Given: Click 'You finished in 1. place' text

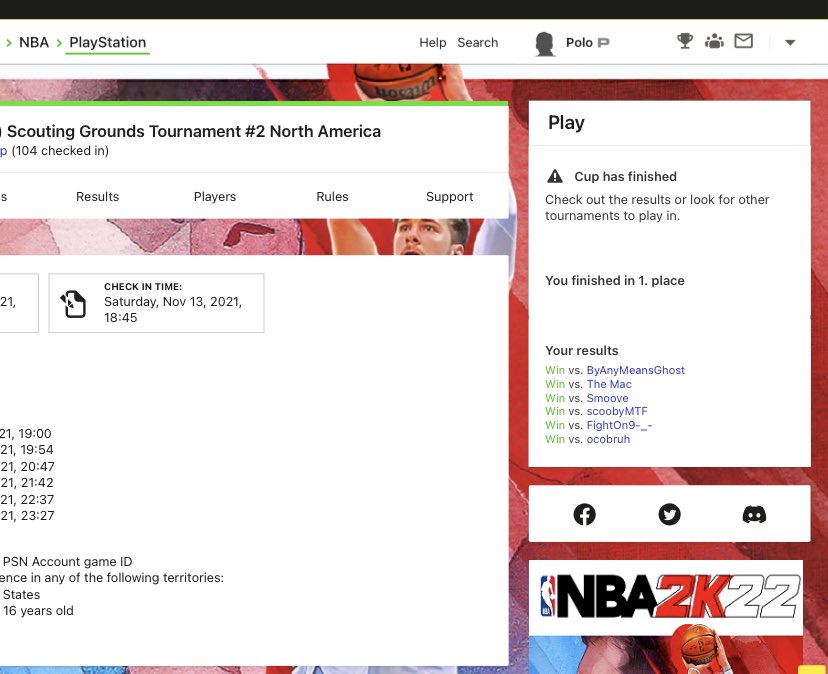Looking at the screenshot, I should pyautogui.click(x=615, y=280).
